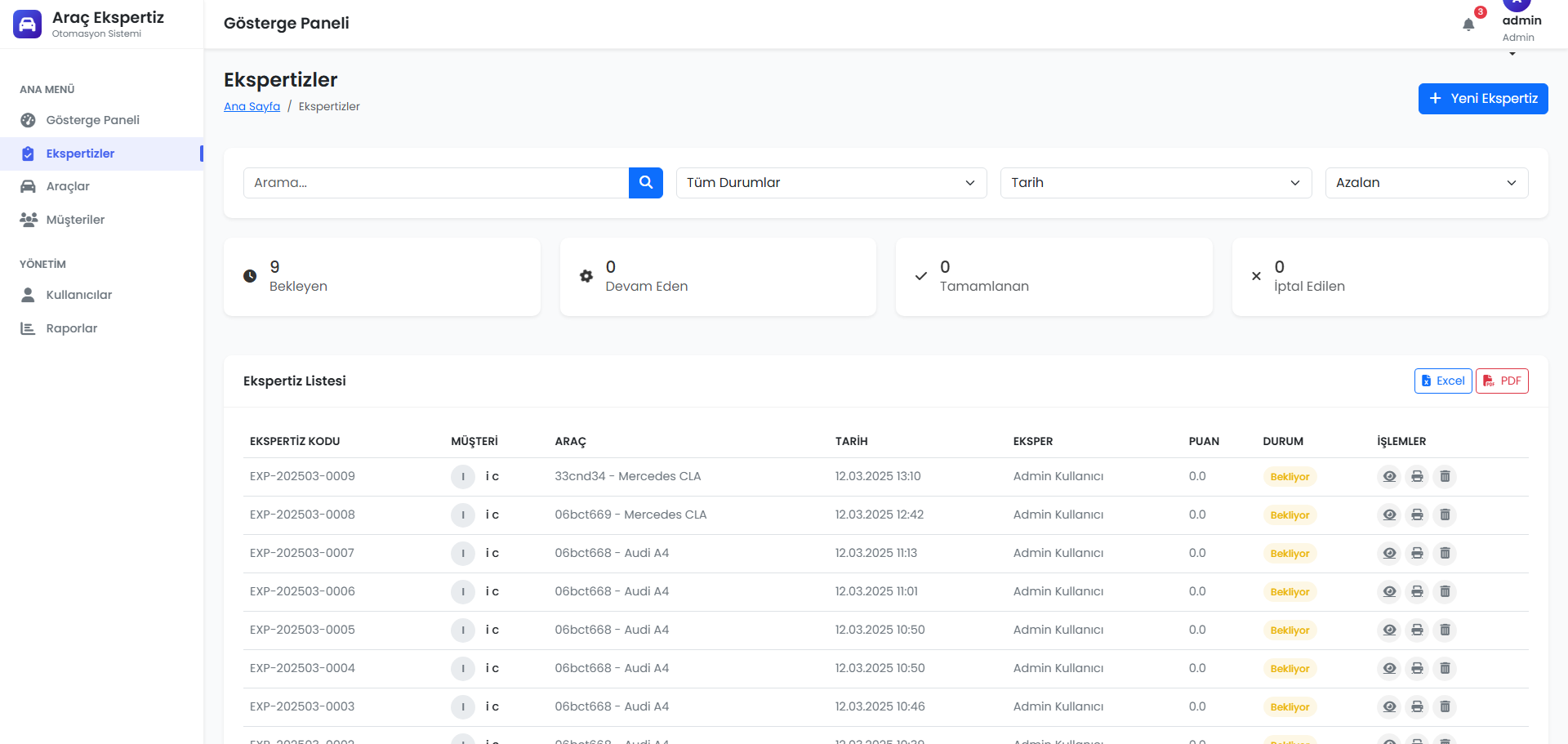Click Admin Kullanıcı in EXP-202503-0004 row
The width and height of the screenshot is (1568, 744).
[x=1058, y=669]
